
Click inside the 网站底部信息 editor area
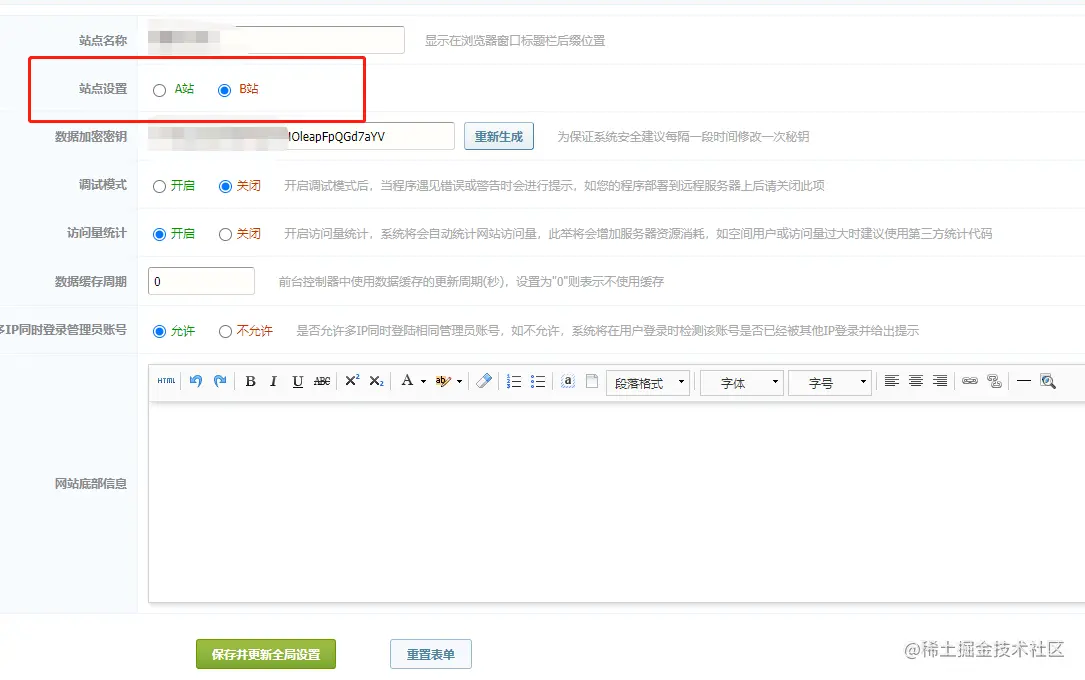point(616,502)
